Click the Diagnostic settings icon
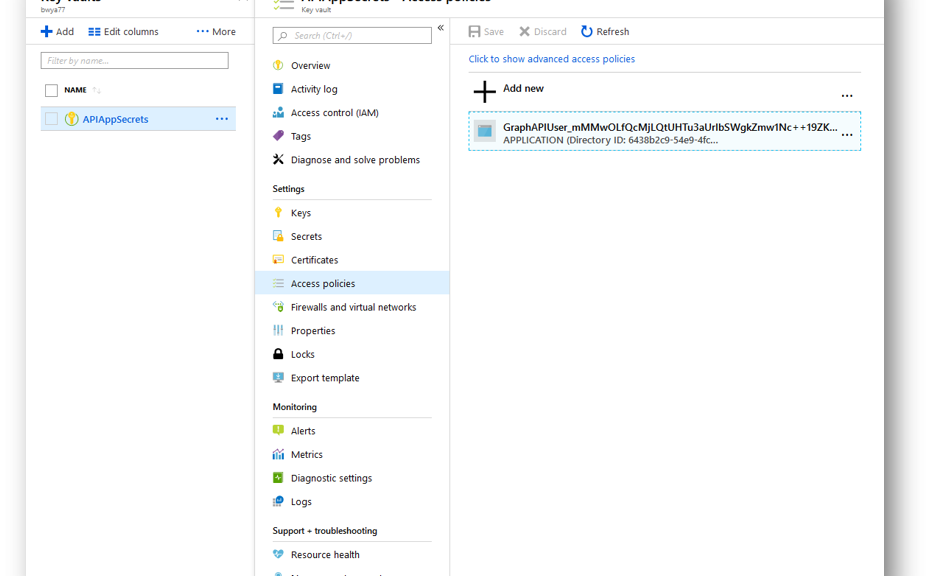 pyautogui.click(x=278, y=477)
